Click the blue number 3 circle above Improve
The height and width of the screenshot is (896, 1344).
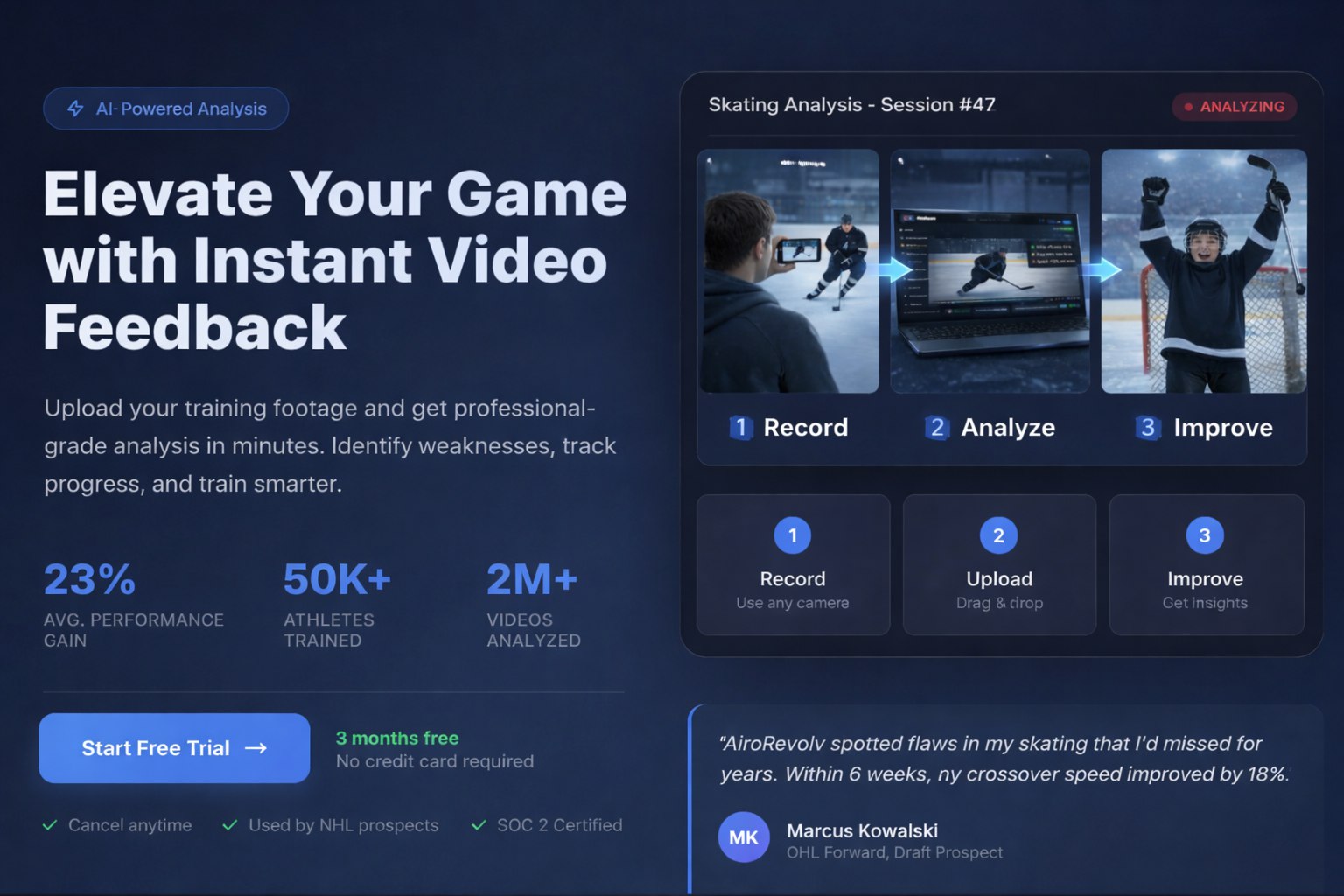[1204, 535]
